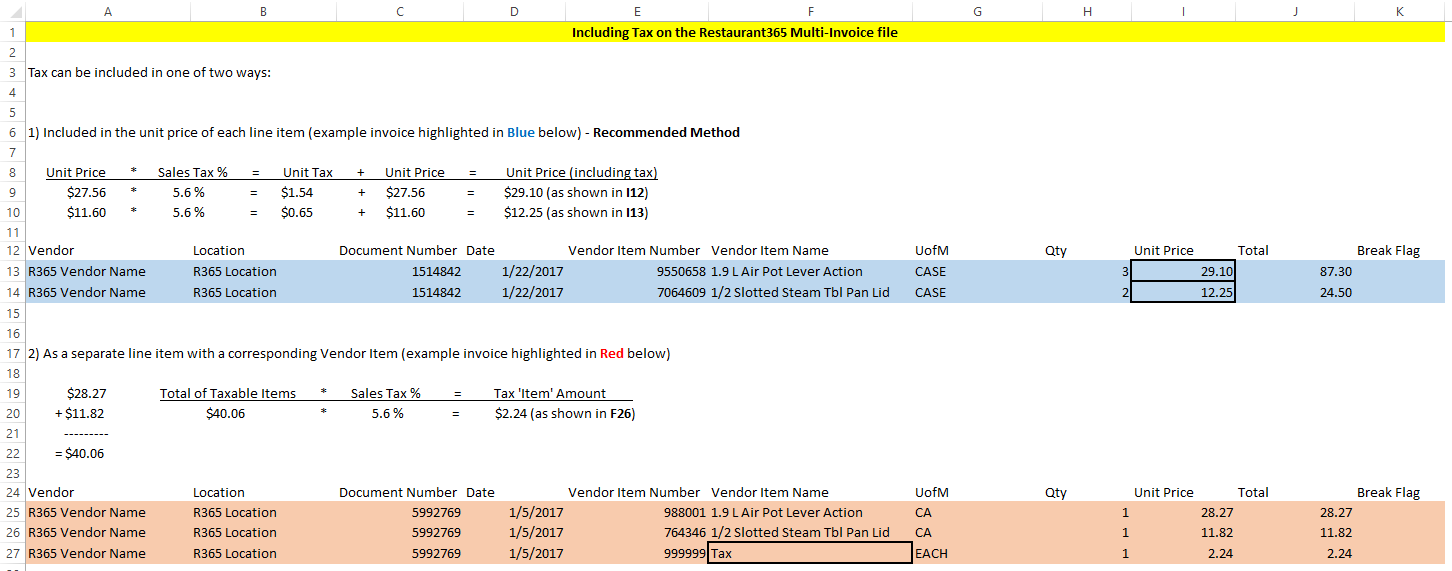Screen dimensions: 1452x571
Task: Click the Recommended Method line in row 6
Action: (384, 132)
